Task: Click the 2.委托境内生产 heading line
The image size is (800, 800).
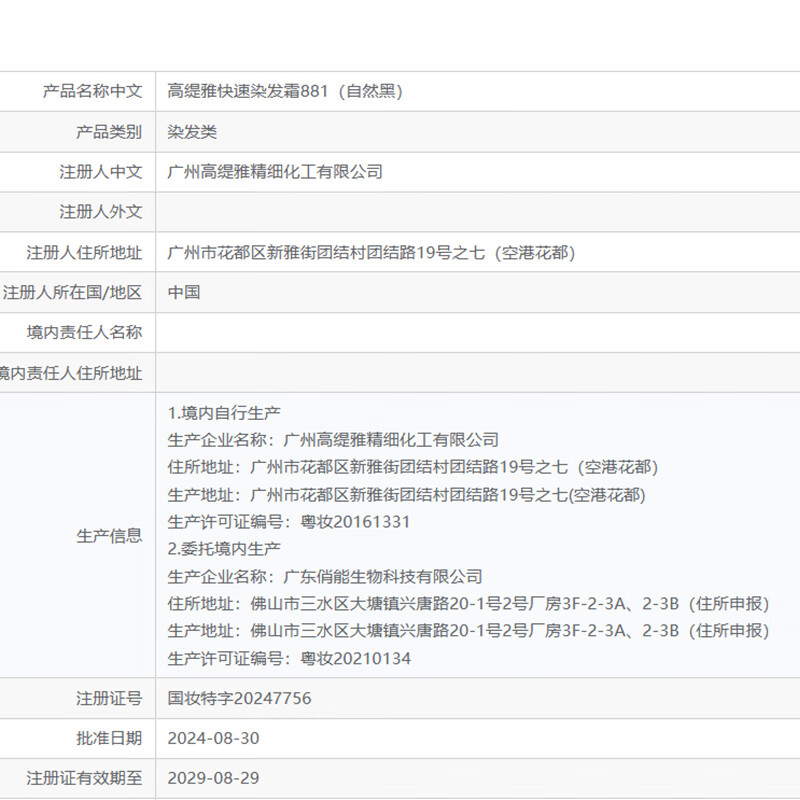Action: coord(224,549)
